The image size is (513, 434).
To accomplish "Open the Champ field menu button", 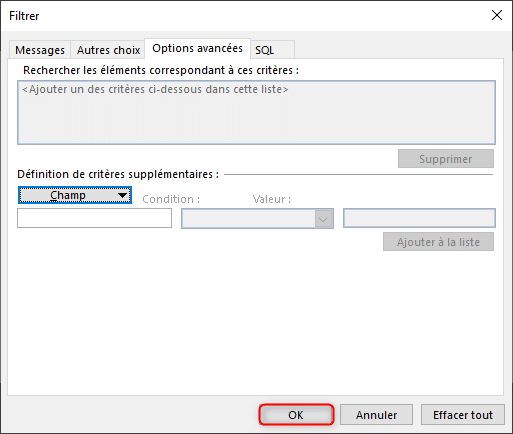I will pyautogui.click(x=75, y=195).
